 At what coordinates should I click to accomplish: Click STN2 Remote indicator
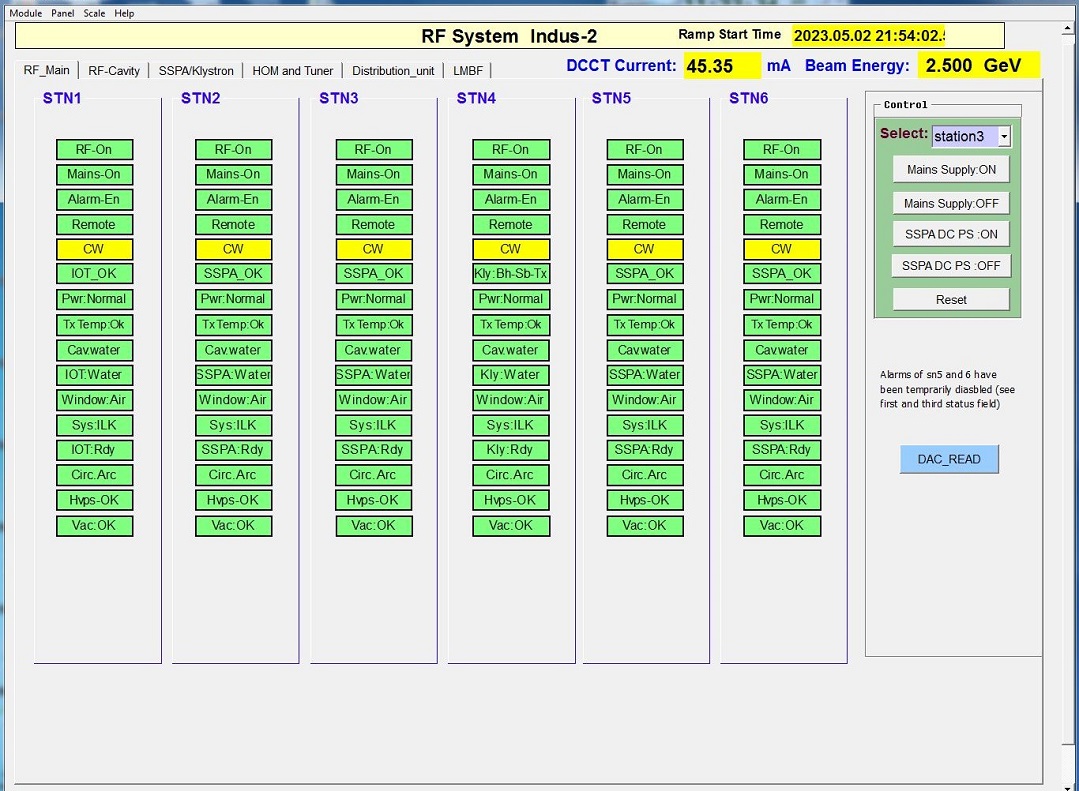233,224
